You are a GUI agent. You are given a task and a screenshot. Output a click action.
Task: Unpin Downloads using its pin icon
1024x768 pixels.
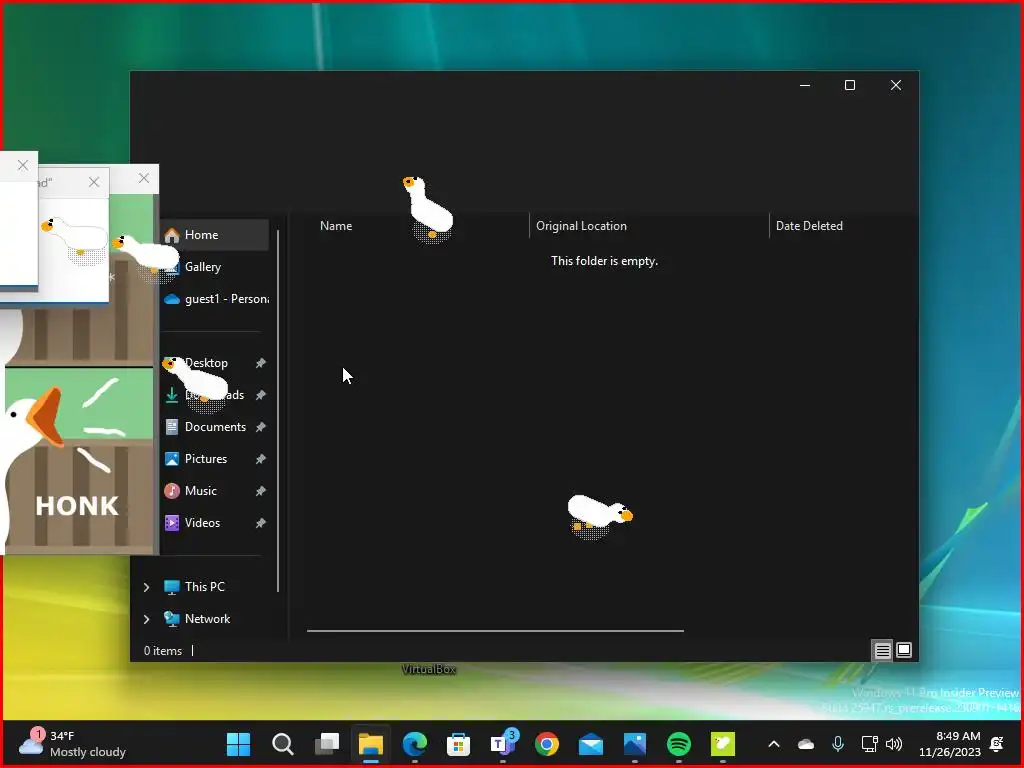[x=261, y=395]
